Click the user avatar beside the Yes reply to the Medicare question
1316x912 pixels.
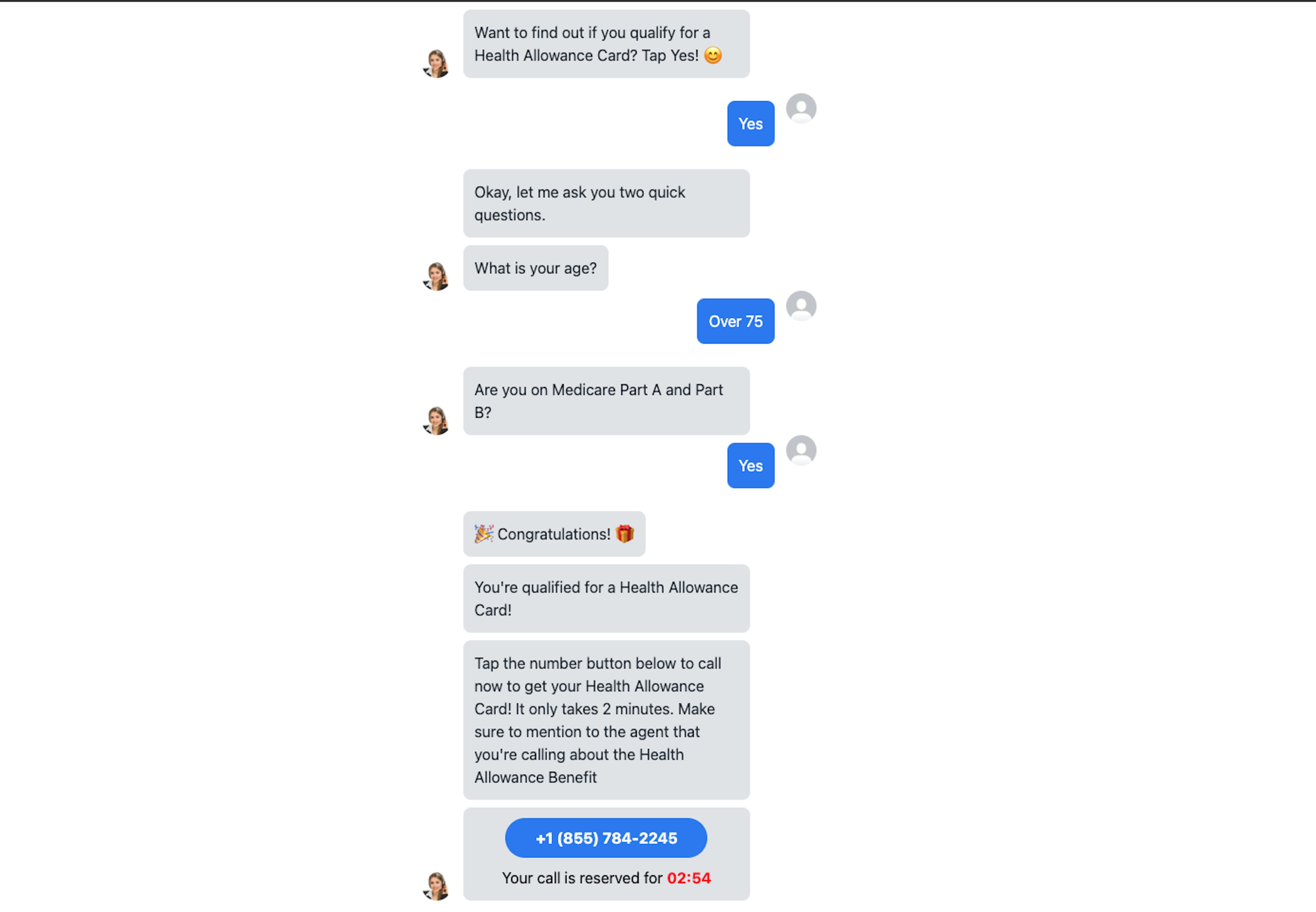point(801,450)
